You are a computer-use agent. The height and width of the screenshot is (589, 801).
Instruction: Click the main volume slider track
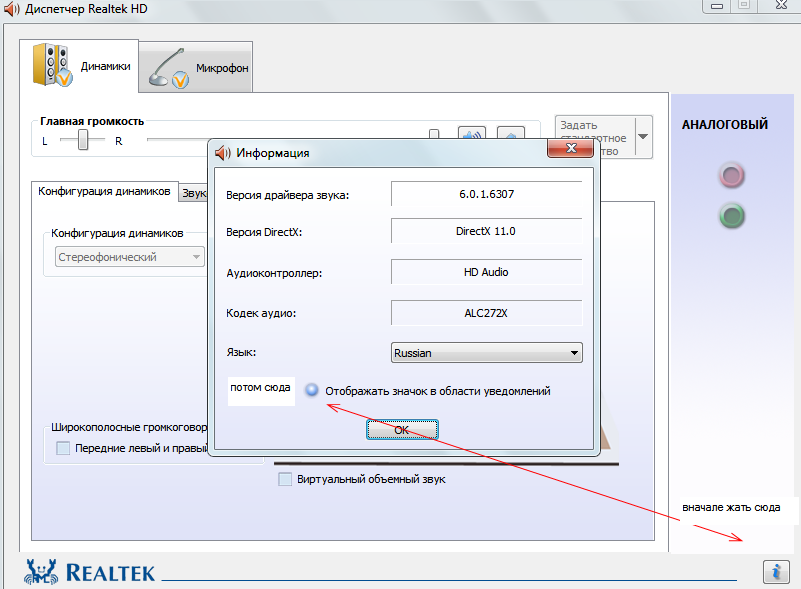click(286, 139)
